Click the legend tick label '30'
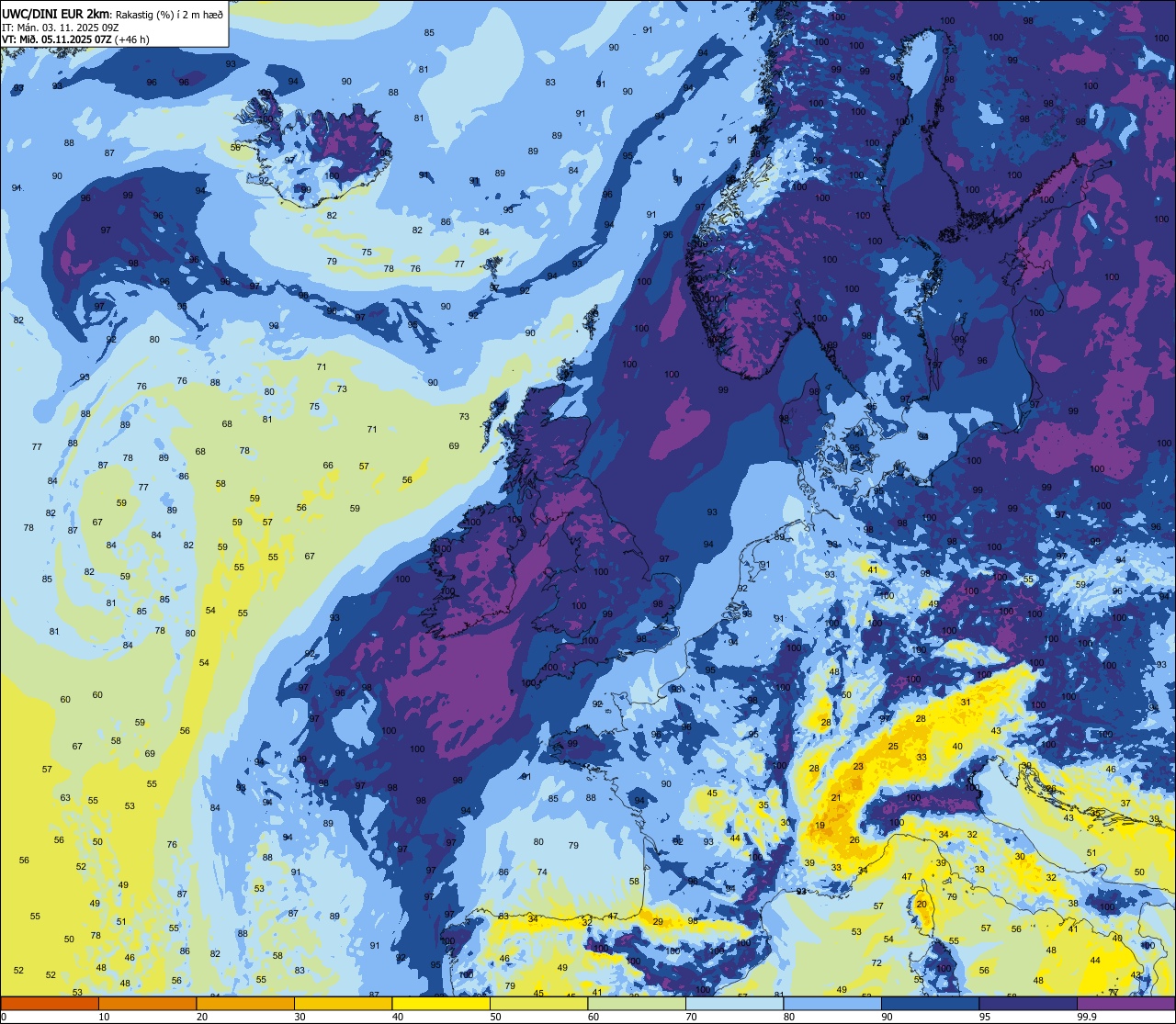Screen dimensions: 1176x1024 tap(300, 1017)
